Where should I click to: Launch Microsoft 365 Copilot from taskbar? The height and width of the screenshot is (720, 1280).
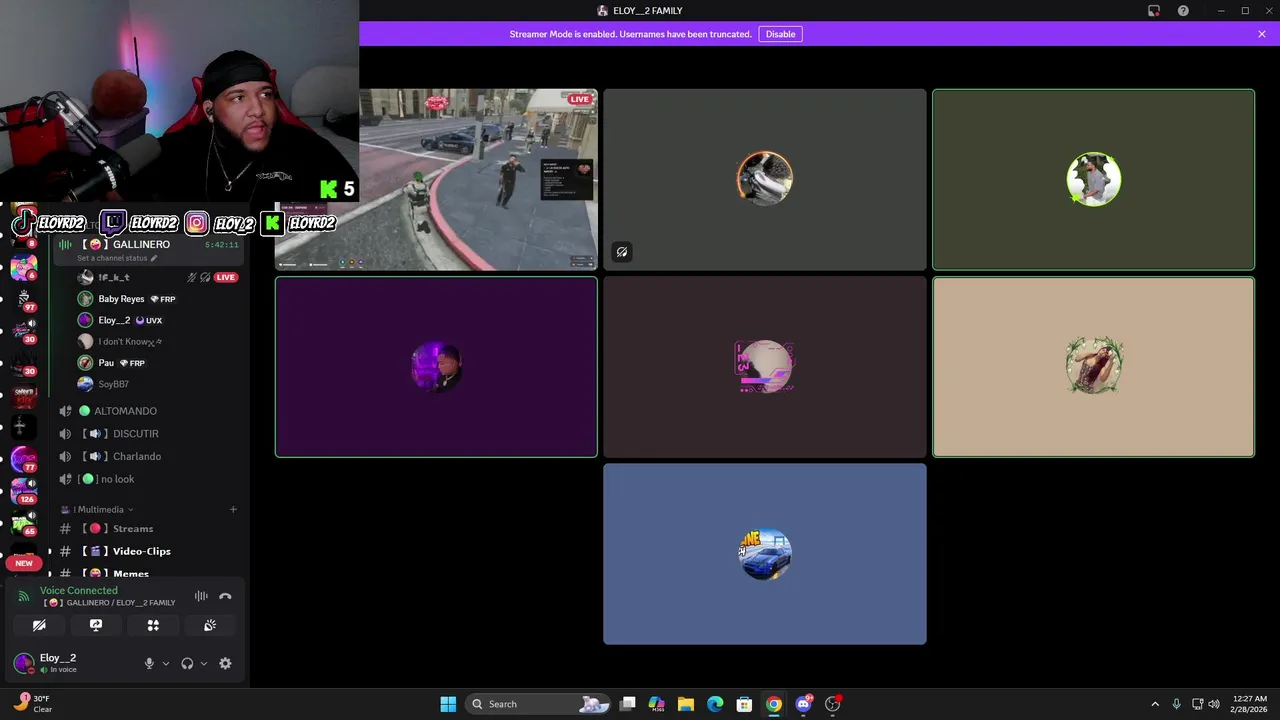656,704
